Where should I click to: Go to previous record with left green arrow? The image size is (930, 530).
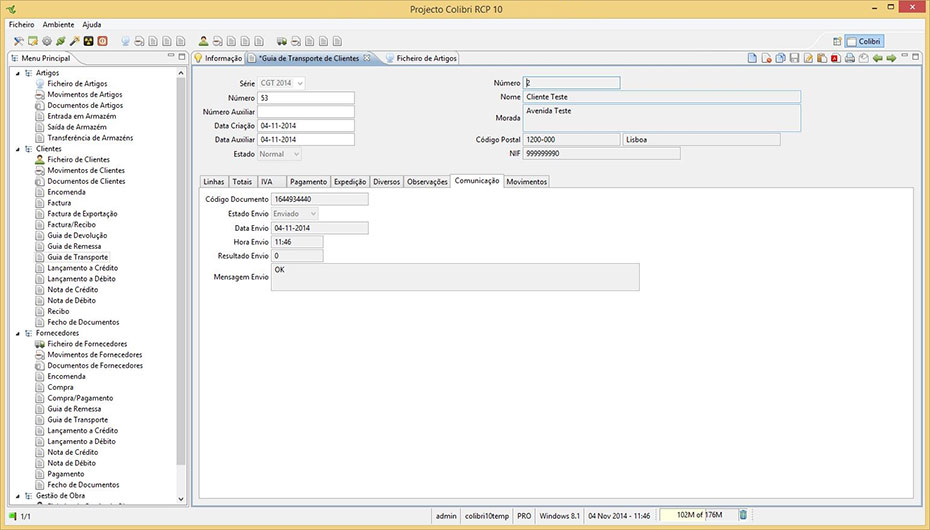[877, 59]
